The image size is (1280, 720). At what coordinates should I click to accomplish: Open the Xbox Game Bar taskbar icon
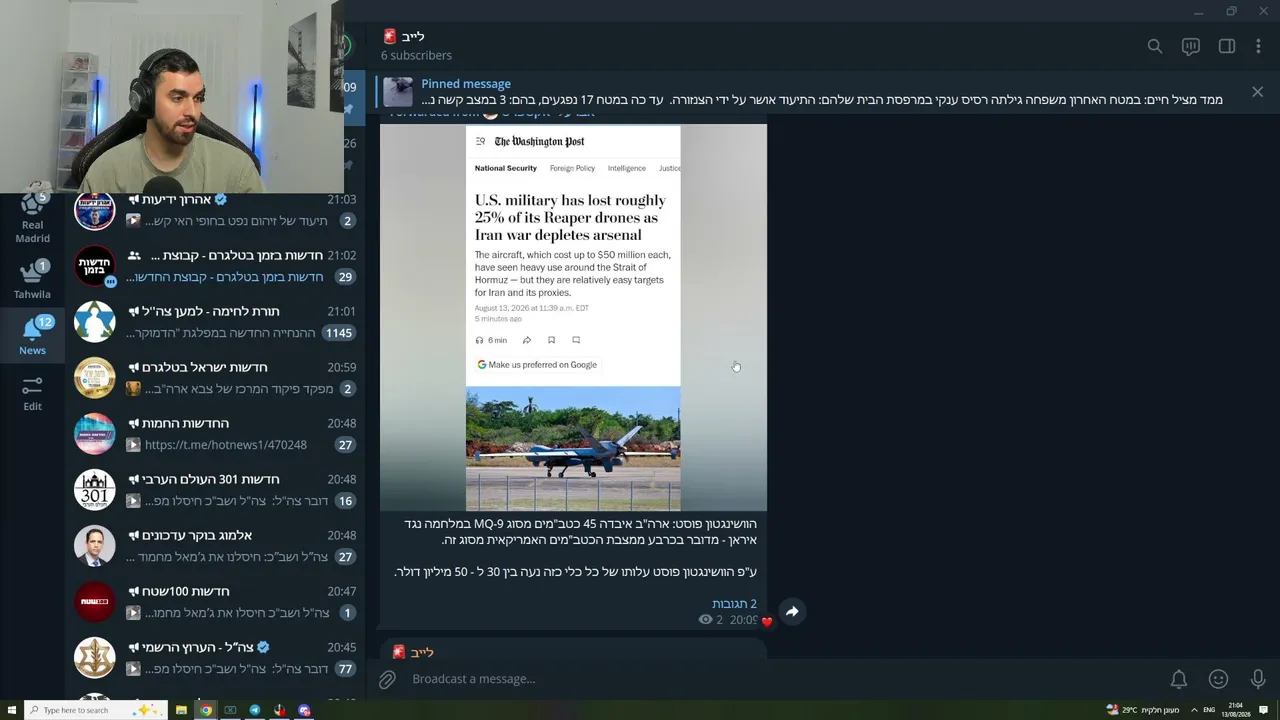[230, 710]
